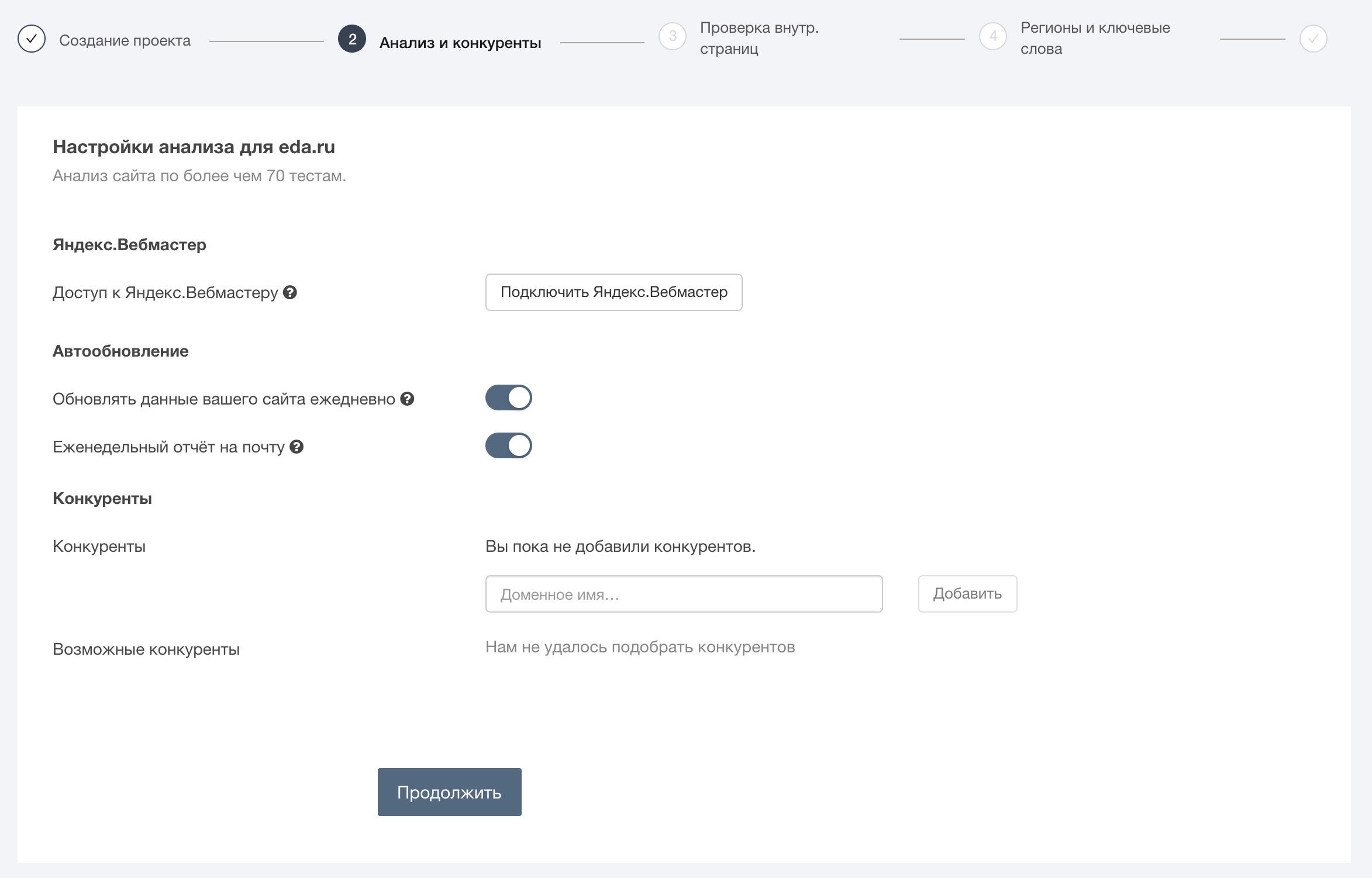
Task: Disable daily site data updates toggle
Action: [x=509, y=397]
